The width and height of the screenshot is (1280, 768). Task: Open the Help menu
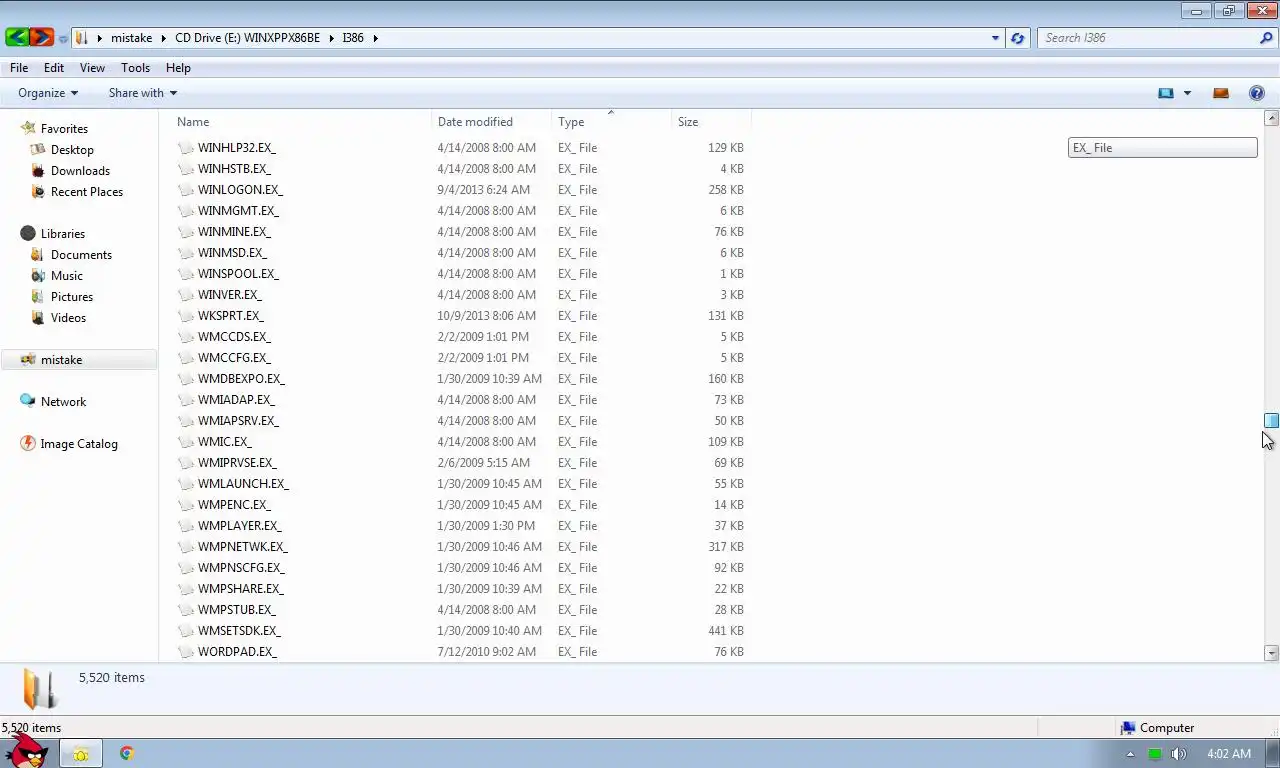click(x=178, y=68)
